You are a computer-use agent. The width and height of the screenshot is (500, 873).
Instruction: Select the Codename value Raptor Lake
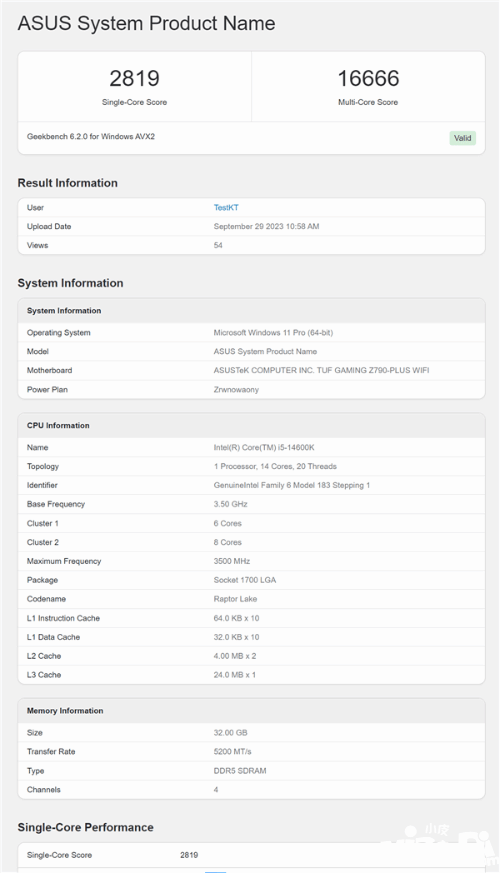coord(235,599)
